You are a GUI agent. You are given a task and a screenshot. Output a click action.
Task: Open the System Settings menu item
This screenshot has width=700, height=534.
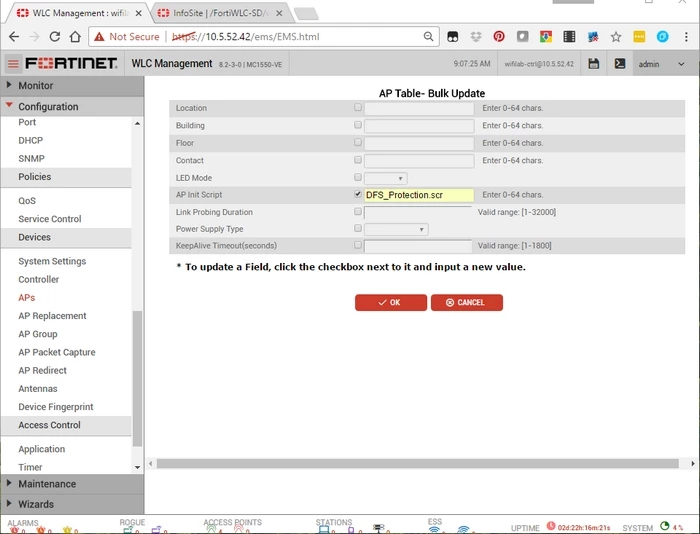point(52,261)
